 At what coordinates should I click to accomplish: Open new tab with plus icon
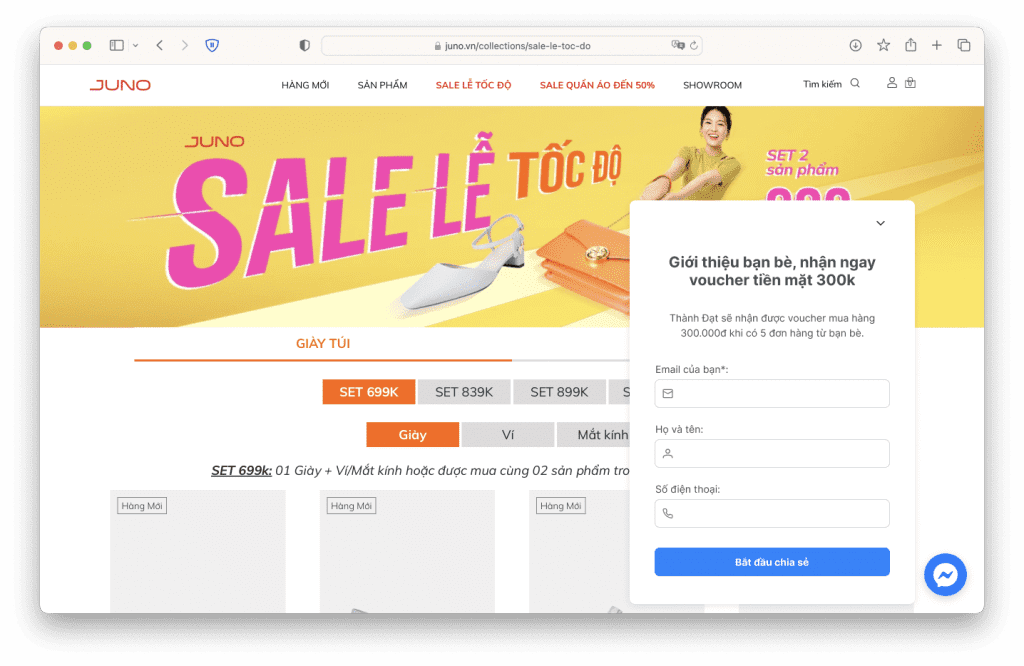coord(937,45)
